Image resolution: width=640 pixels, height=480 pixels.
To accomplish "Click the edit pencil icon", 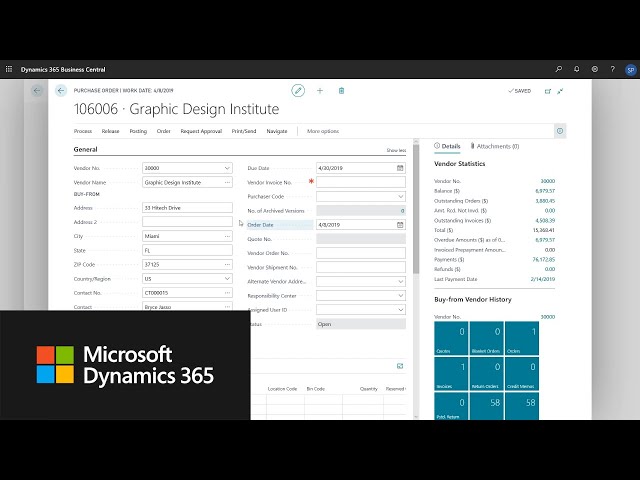I will click(x=298, y=90).
